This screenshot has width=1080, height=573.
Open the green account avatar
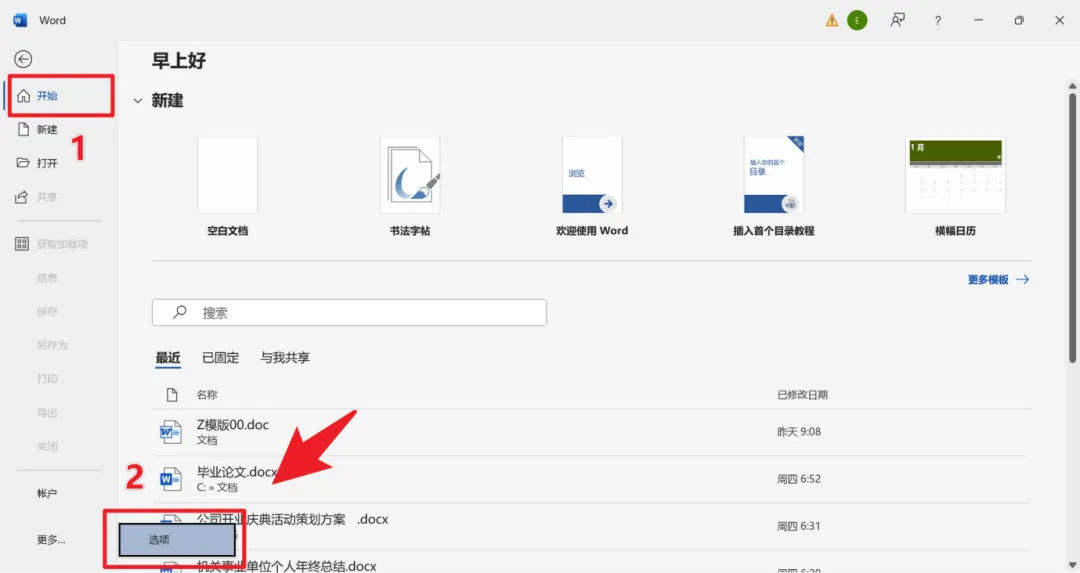[857, 21]
